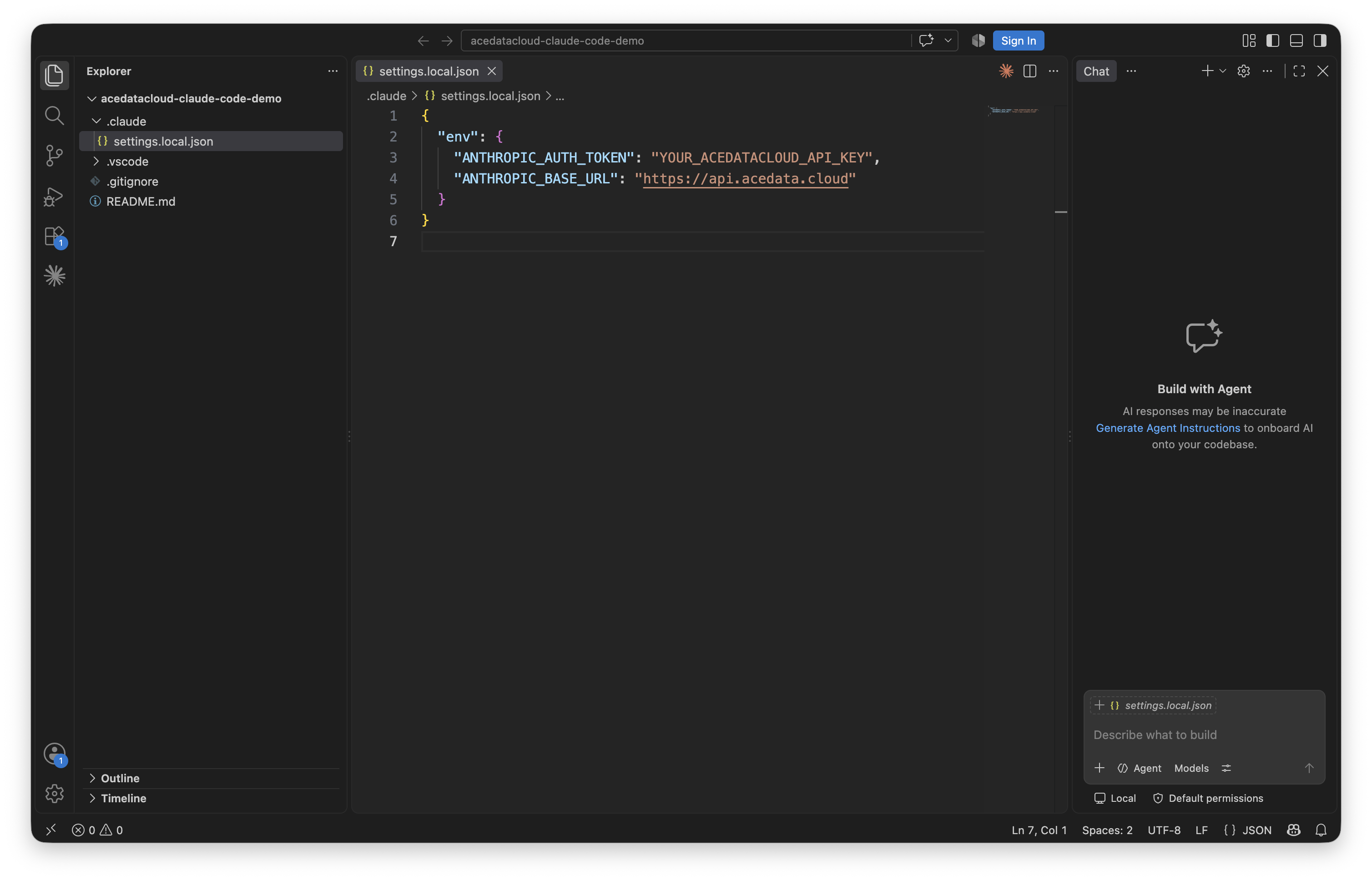The height and width of the screenshot is (881, 1372).
Task: Open the Explorer view in activity bar
Action: pyautogui.click(x=54, y=75)
